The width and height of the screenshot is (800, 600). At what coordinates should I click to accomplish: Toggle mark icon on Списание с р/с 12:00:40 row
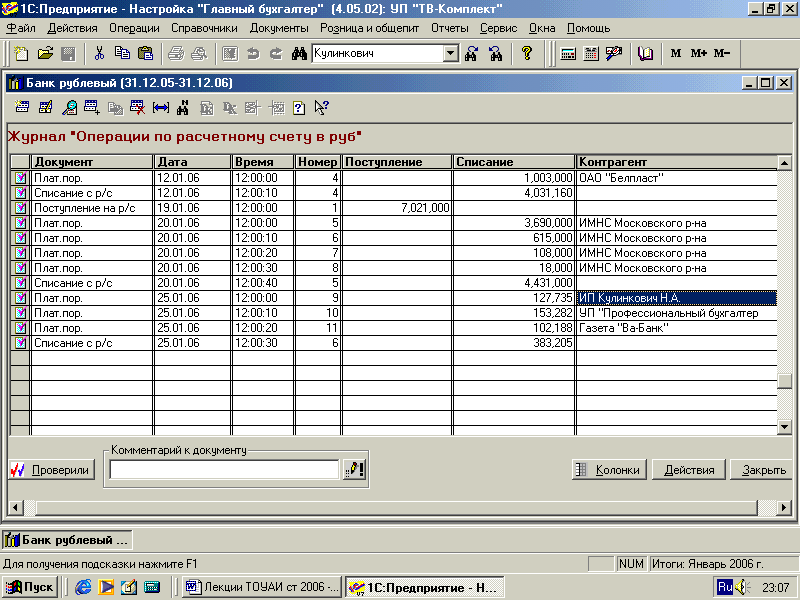point(20,283)
